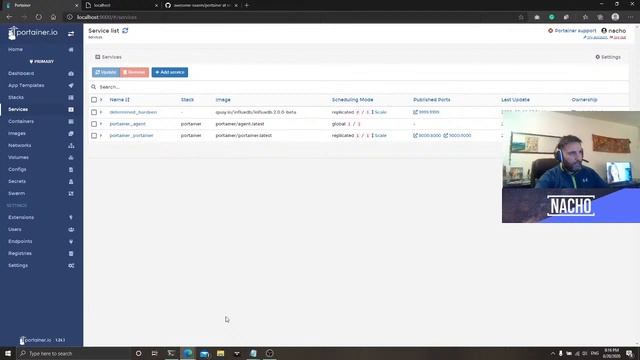Click the Update services button
The image size is (640, 360).
tap(106, 72)
